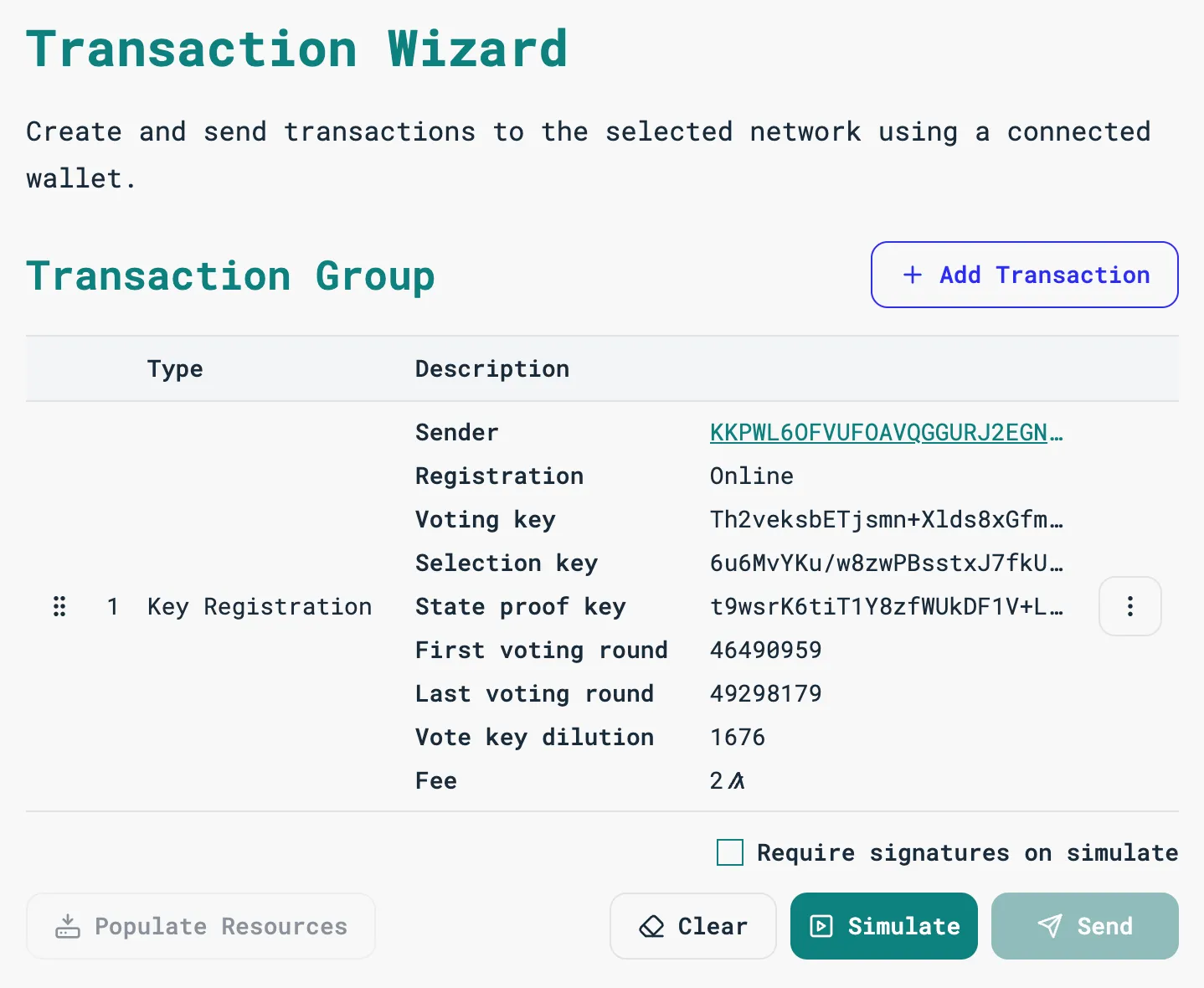The image size is (1204, 988).
Task: Click the plus icon in Add Transaction
Action: (912, 275)
